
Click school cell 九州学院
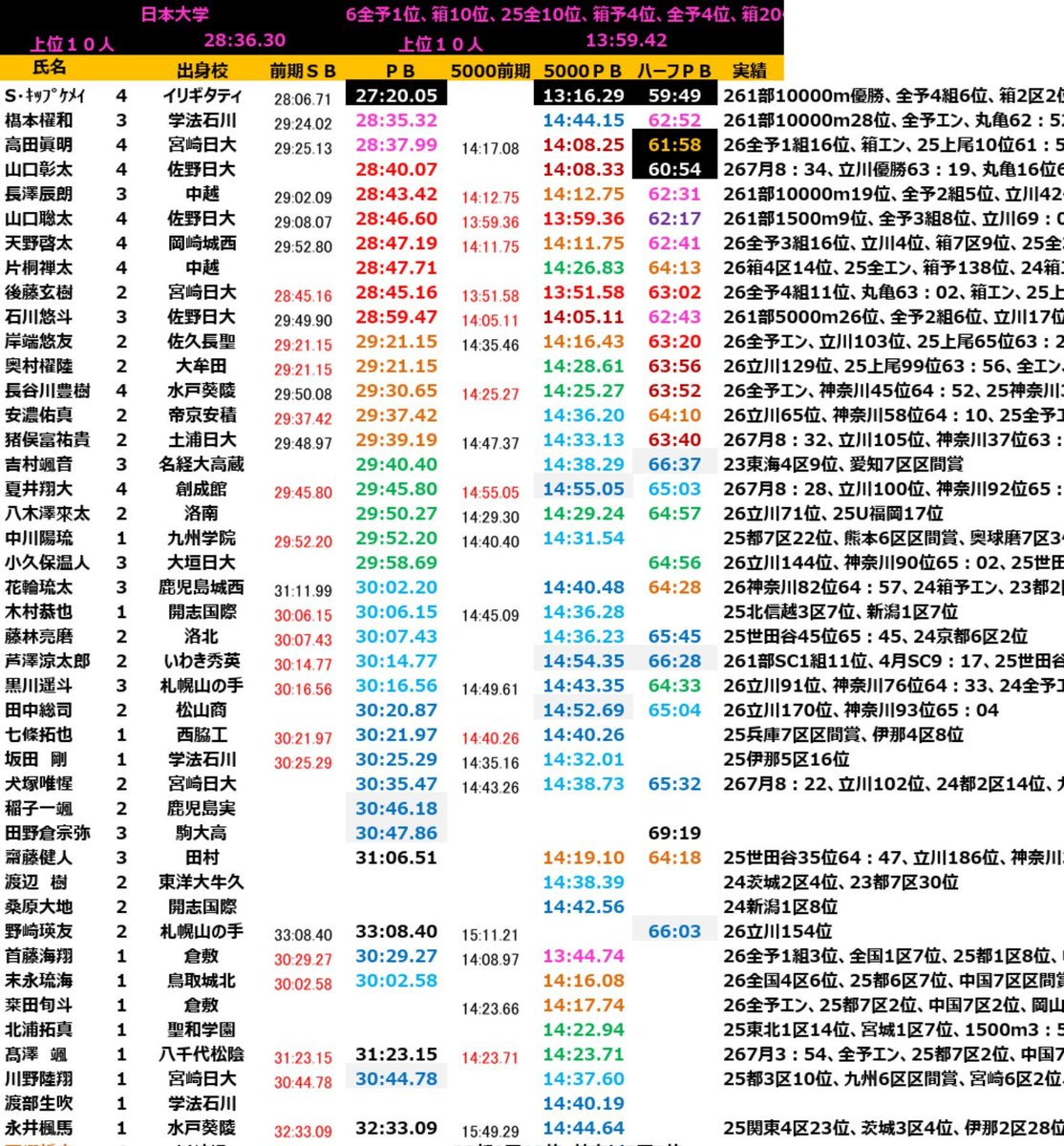(202, 539)
